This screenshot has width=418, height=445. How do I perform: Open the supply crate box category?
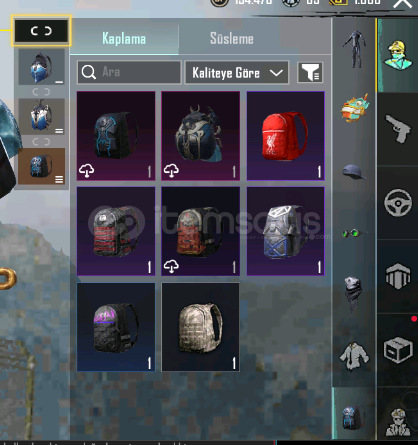pyautogui.click(x=398, y=350)
